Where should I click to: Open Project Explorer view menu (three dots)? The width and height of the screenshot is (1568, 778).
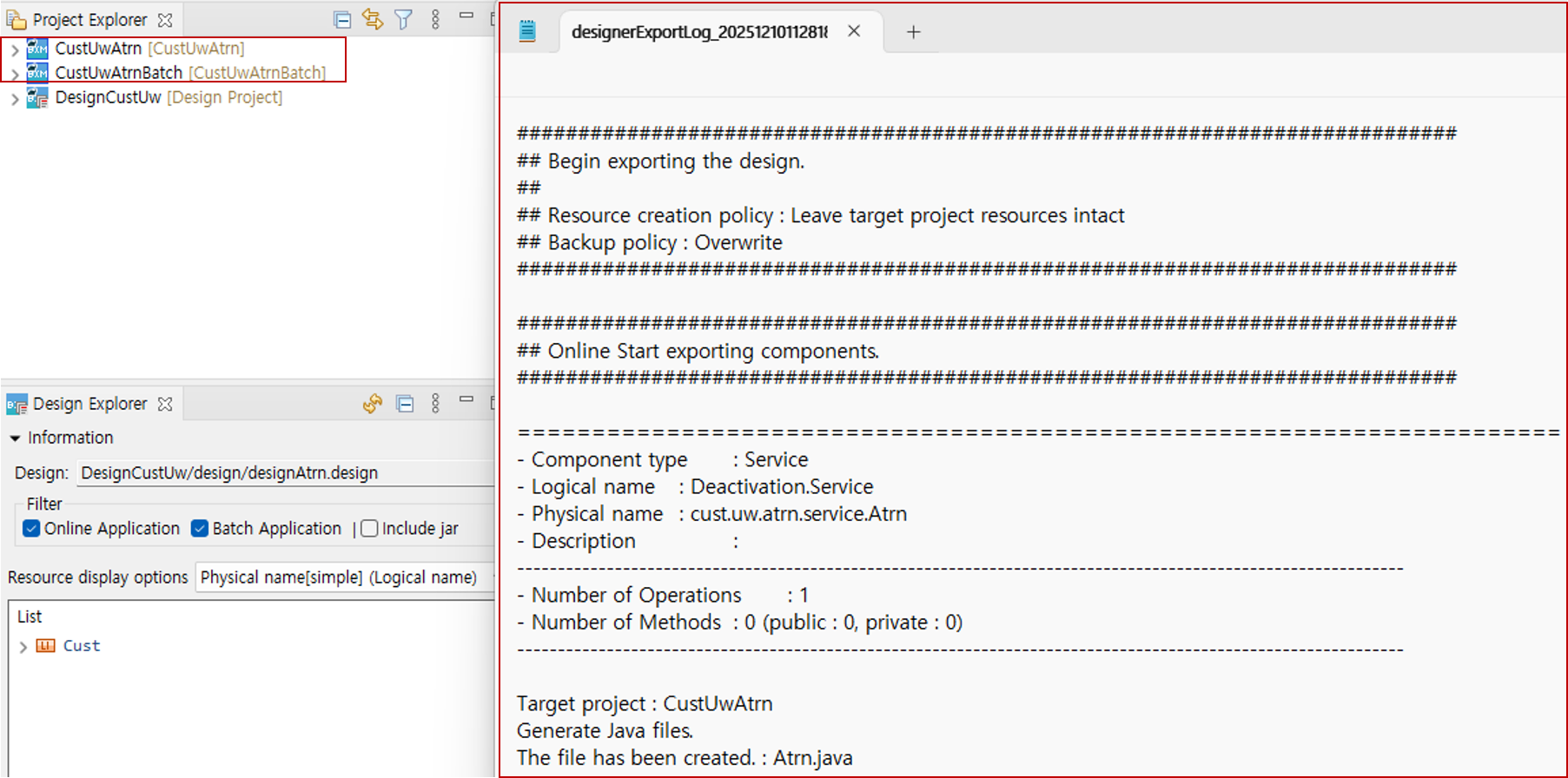(x=435, y=19)
